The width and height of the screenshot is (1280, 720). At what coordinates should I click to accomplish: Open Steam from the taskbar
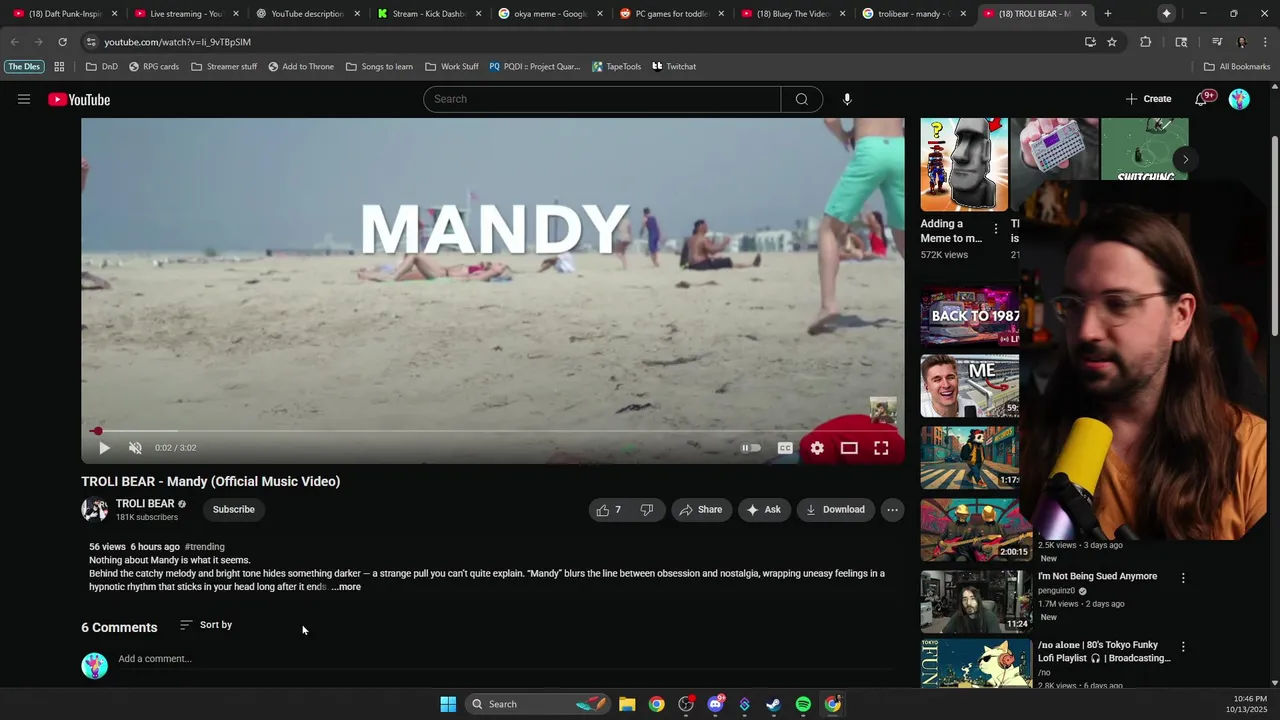773,704
